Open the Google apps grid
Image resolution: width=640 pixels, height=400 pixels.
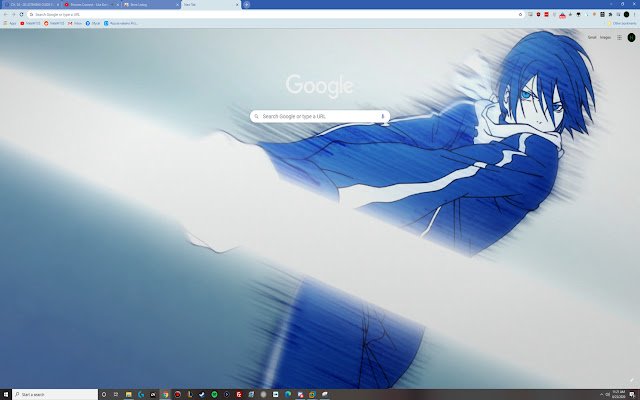(x=619, y=37)
